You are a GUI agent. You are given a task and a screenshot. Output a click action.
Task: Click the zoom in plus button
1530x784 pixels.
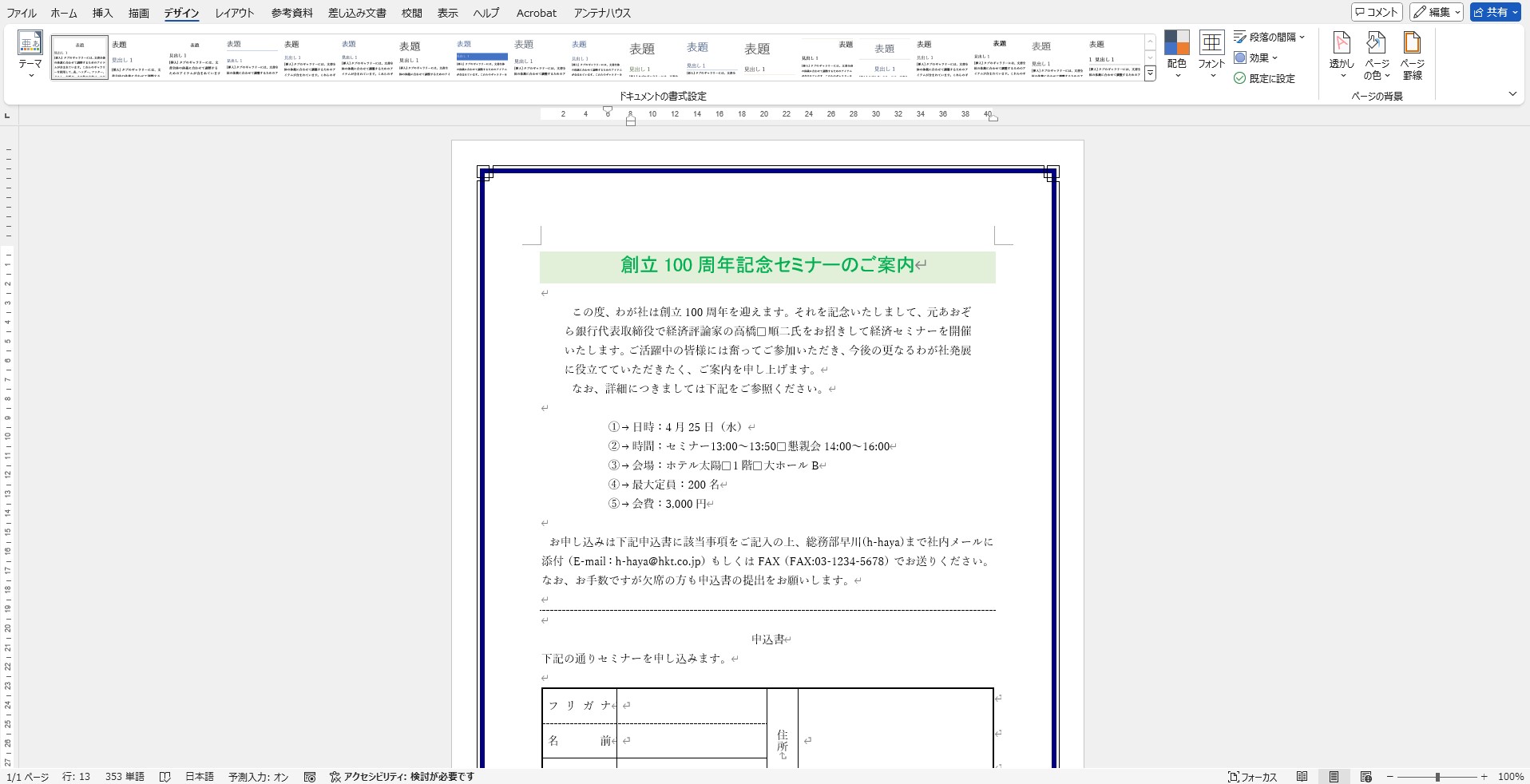[x=1484, y=777]
